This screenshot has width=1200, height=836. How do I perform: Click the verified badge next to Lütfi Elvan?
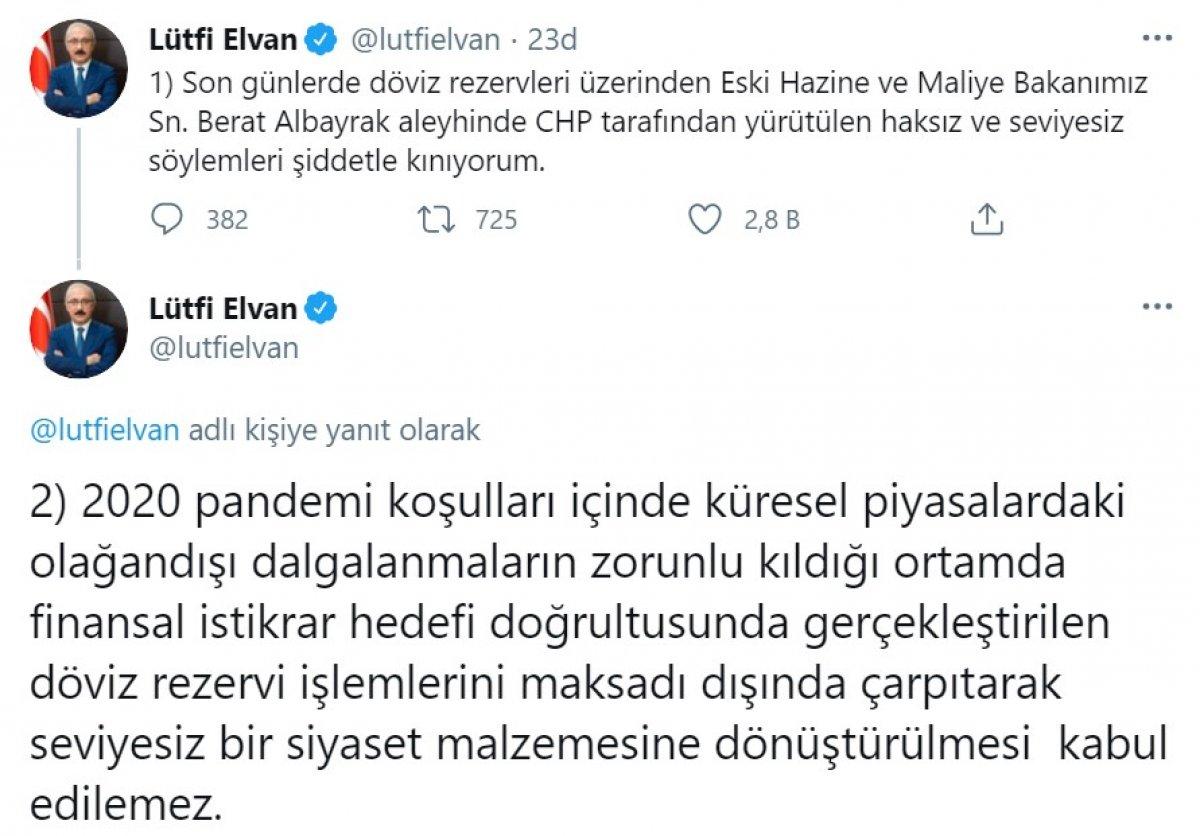pos(316,36)
